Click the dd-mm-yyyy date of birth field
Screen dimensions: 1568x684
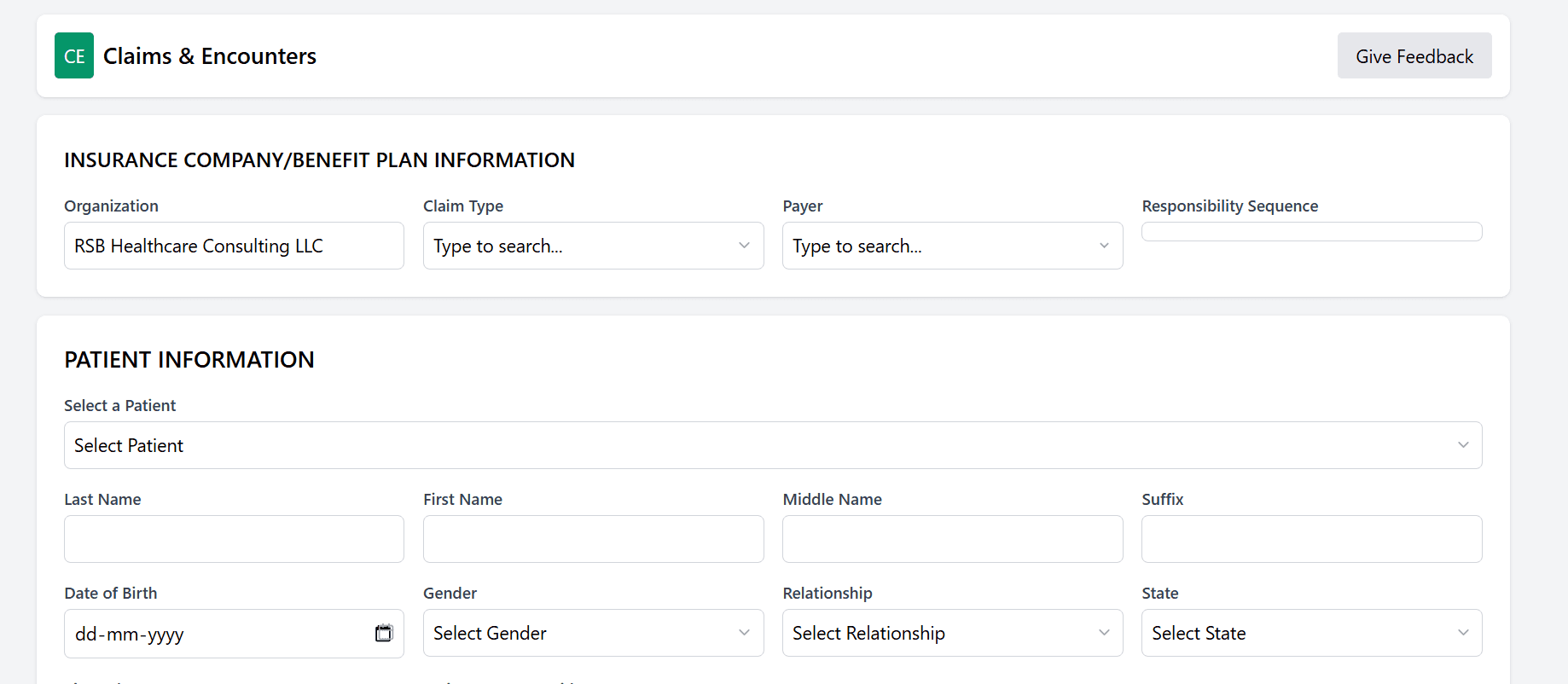pos(234,634)
